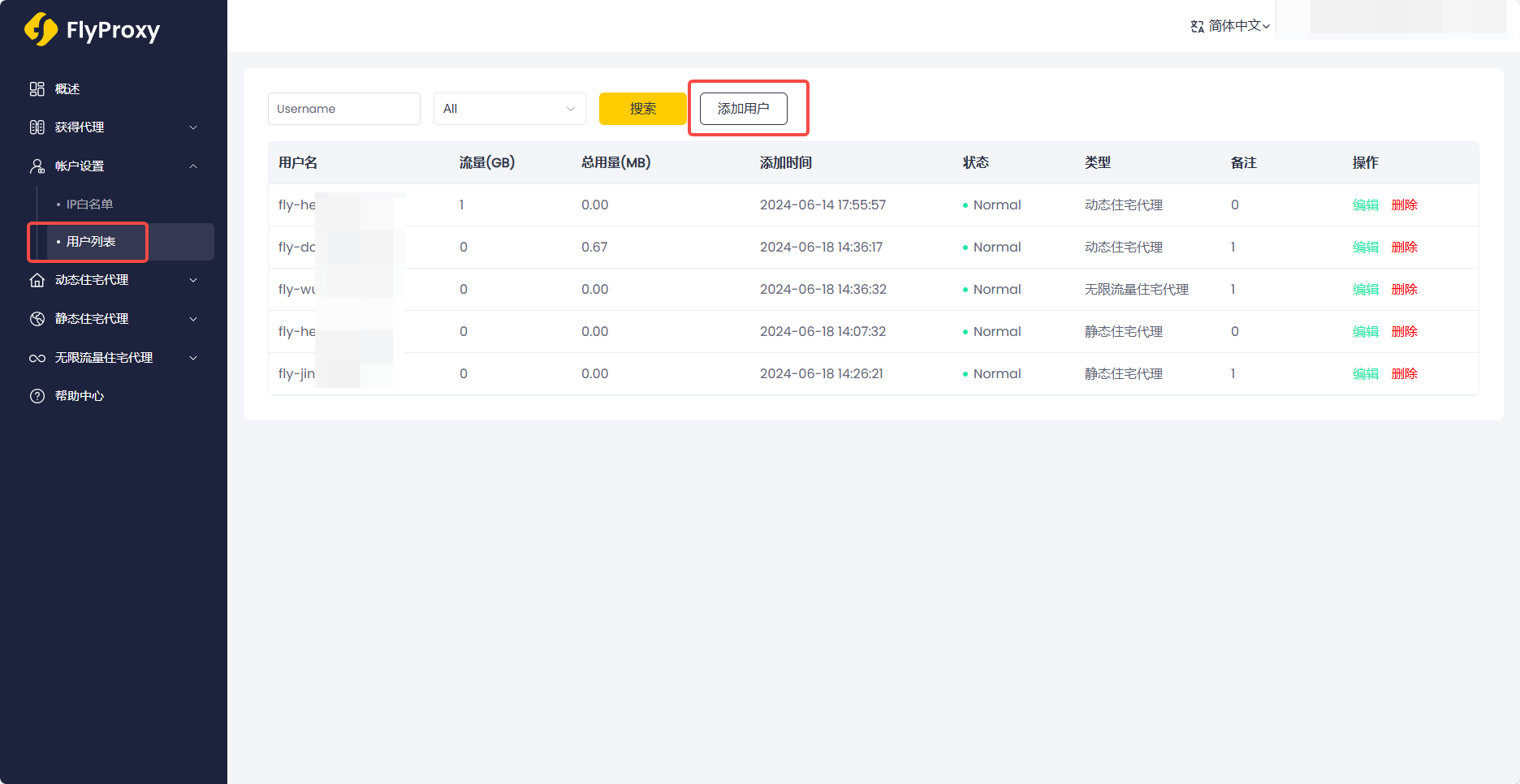Click the FlyProxy logo icon
Screen dimensions: 1520x784
click(41, 30)
